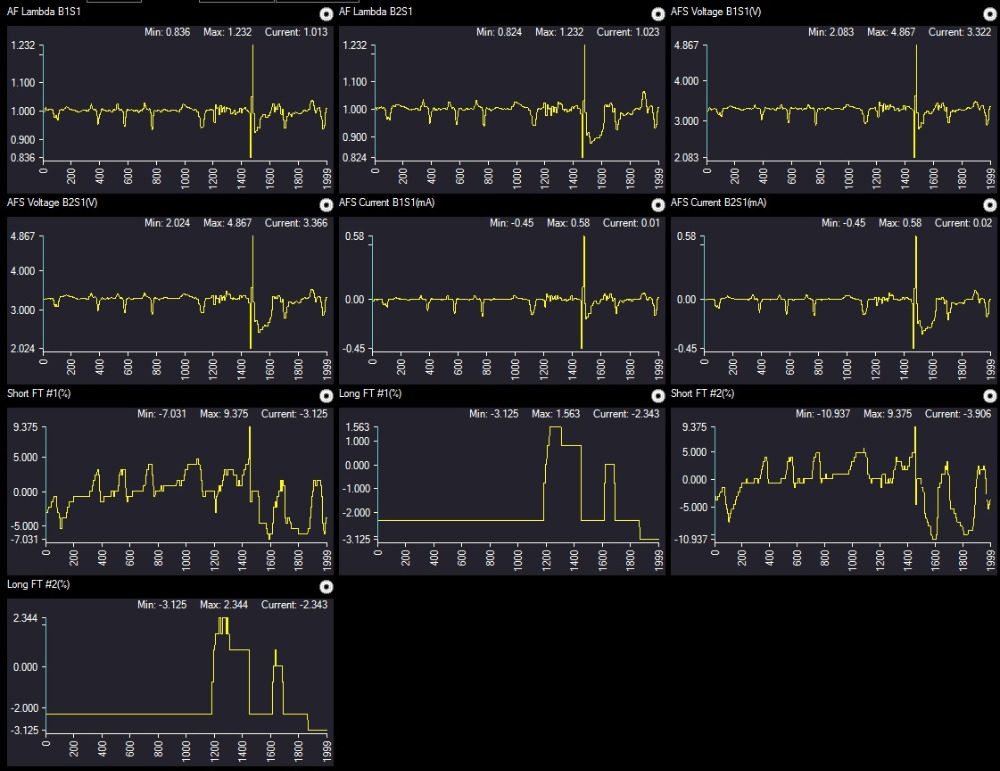Click the round button on AF Lambda B2S1 panel
This screenshot has width=1000, height=771.
pos(657,14)
